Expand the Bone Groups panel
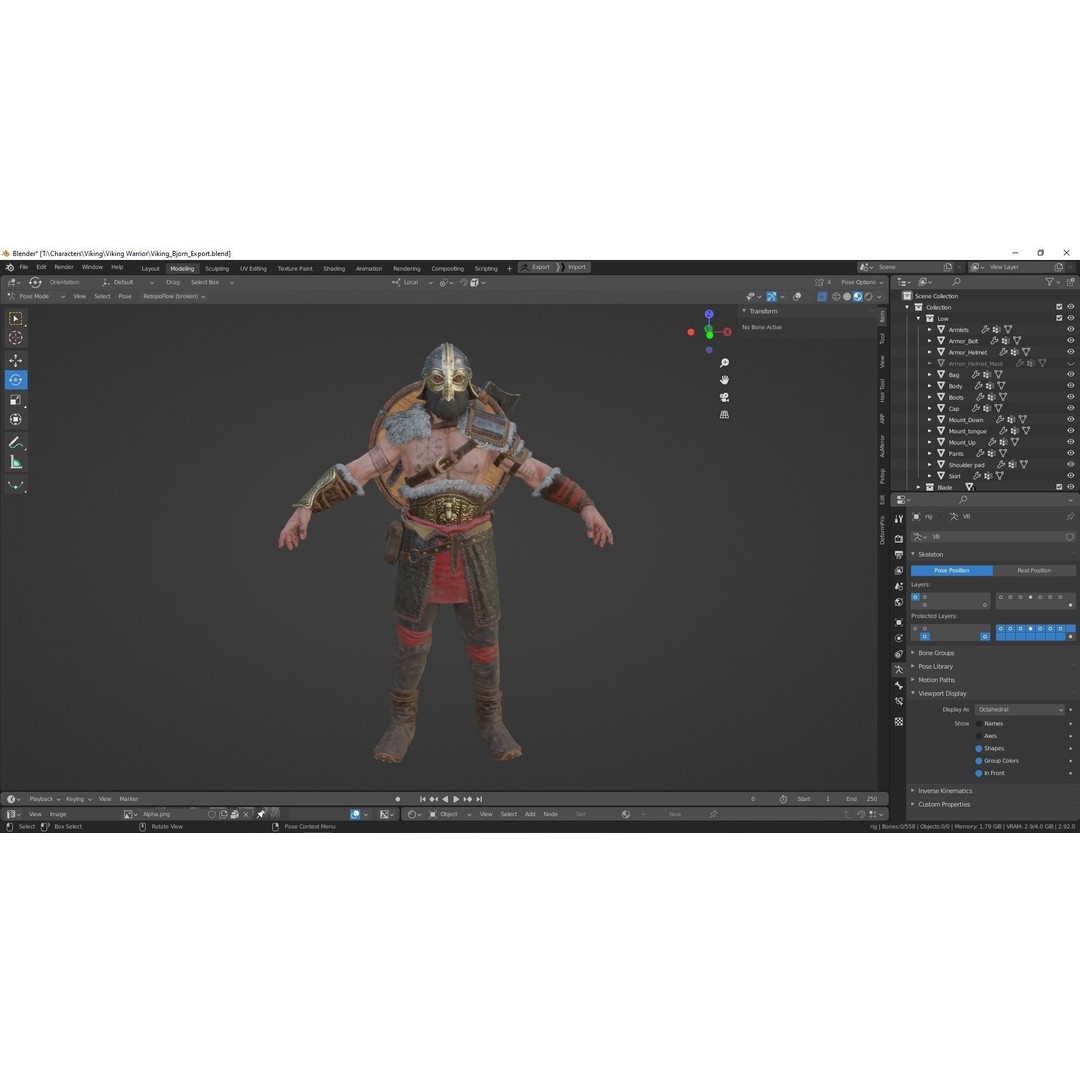The image size is (1080, 1080). [x=935, y=653]
